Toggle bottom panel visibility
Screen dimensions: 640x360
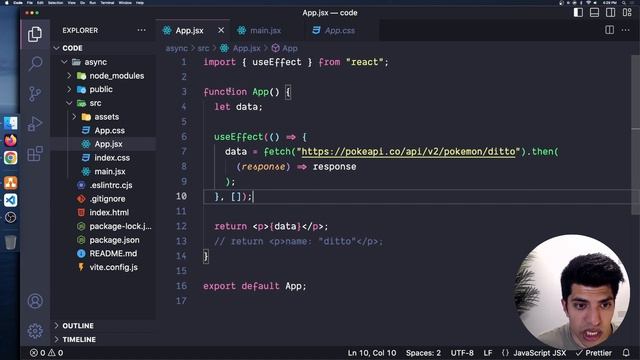595,13
